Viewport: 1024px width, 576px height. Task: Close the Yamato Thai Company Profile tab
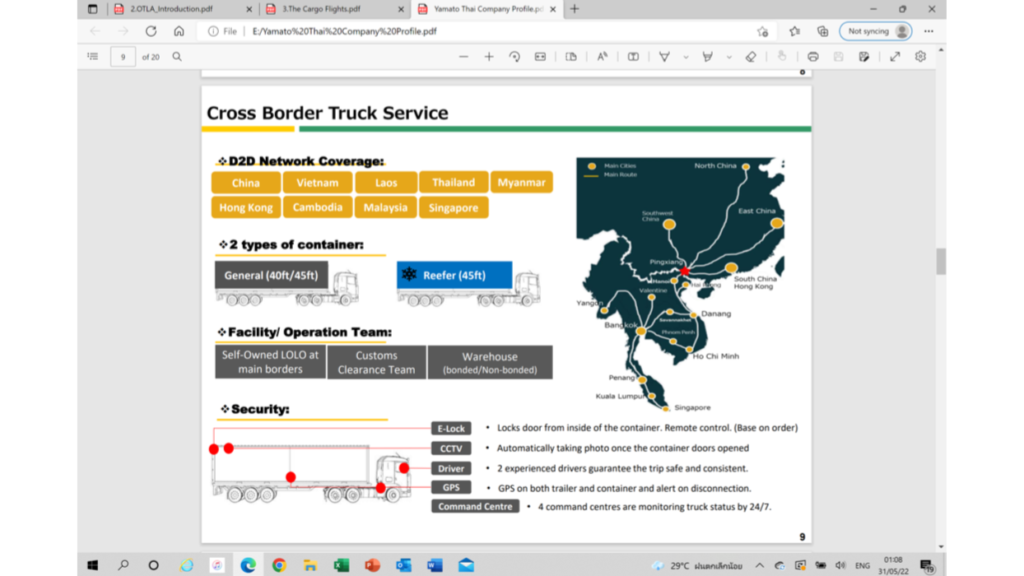pos(553,9)
